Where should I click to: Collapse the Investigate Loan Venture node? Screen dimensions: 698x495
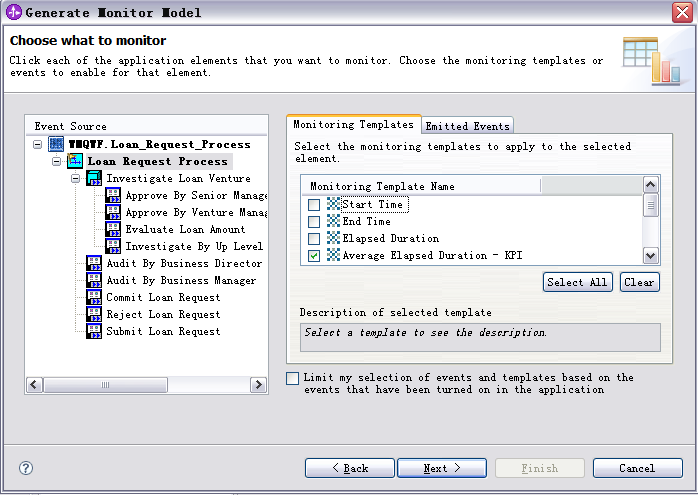tap(76, 179)
